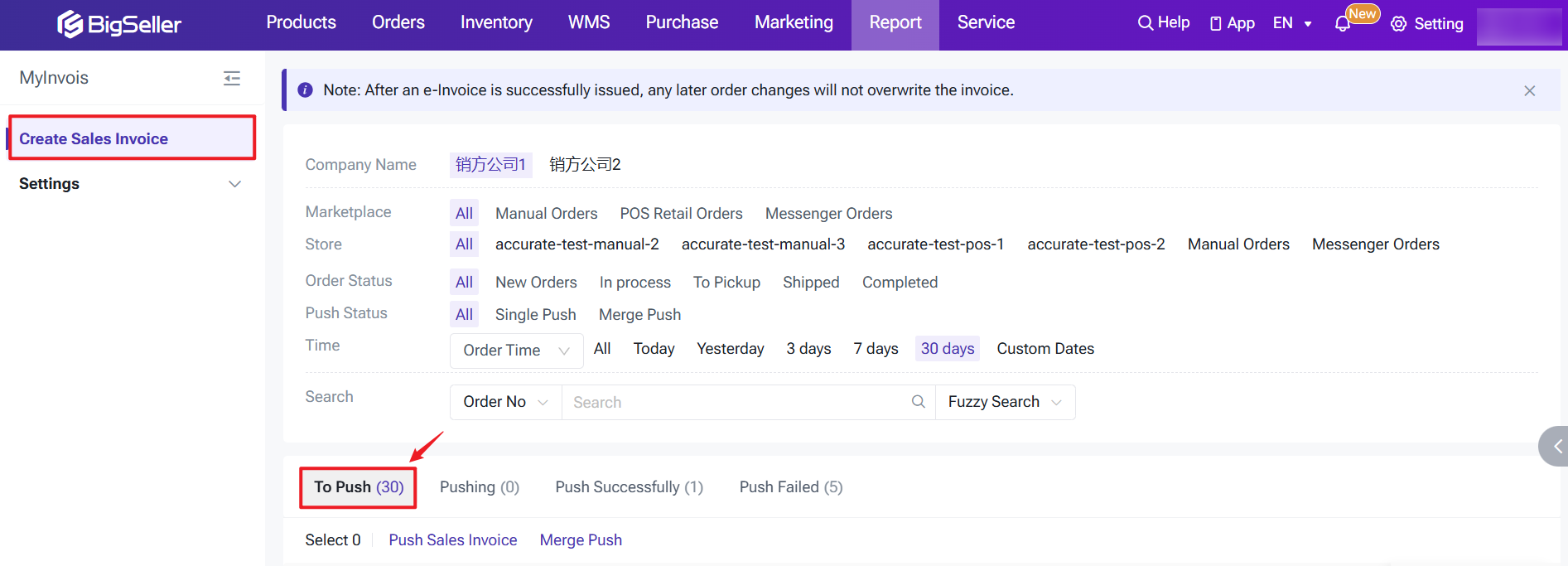Image resolution: width=1568 pixels, height=566 pixels.
Task: Open Setting via gear icon
Action: pyautogui.click(x=1399, y=24)
